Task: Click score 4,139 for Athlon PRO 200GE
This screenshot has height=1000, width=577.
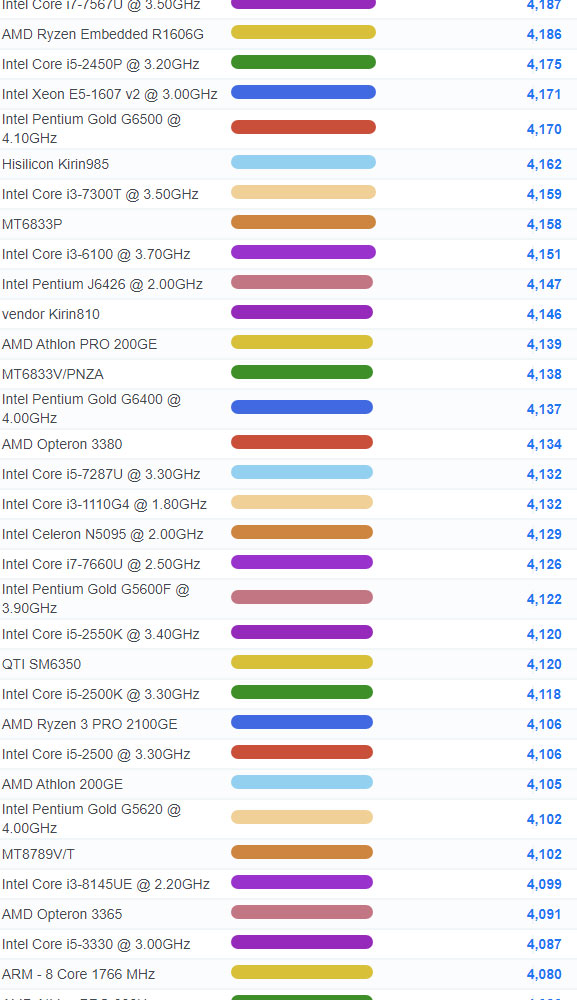Action: pyautogui.click(x=544, y=344)
